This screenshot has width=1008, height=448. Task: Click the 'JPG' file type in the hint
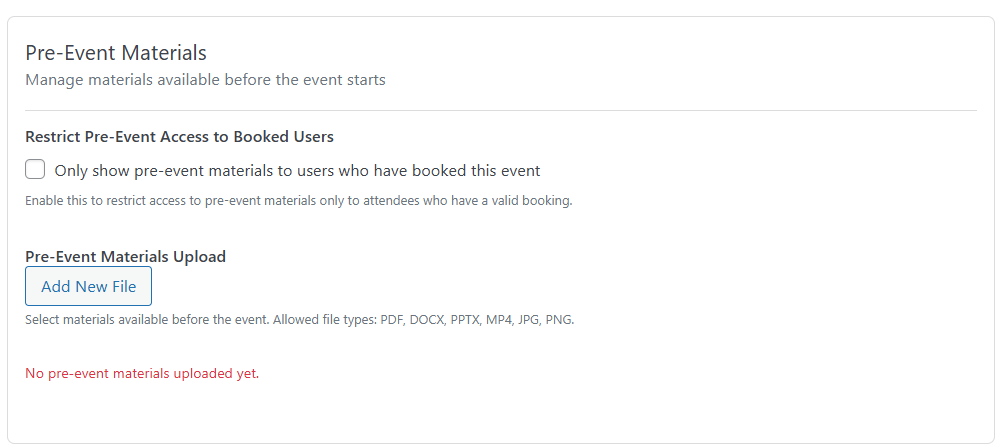click(531, 321)
